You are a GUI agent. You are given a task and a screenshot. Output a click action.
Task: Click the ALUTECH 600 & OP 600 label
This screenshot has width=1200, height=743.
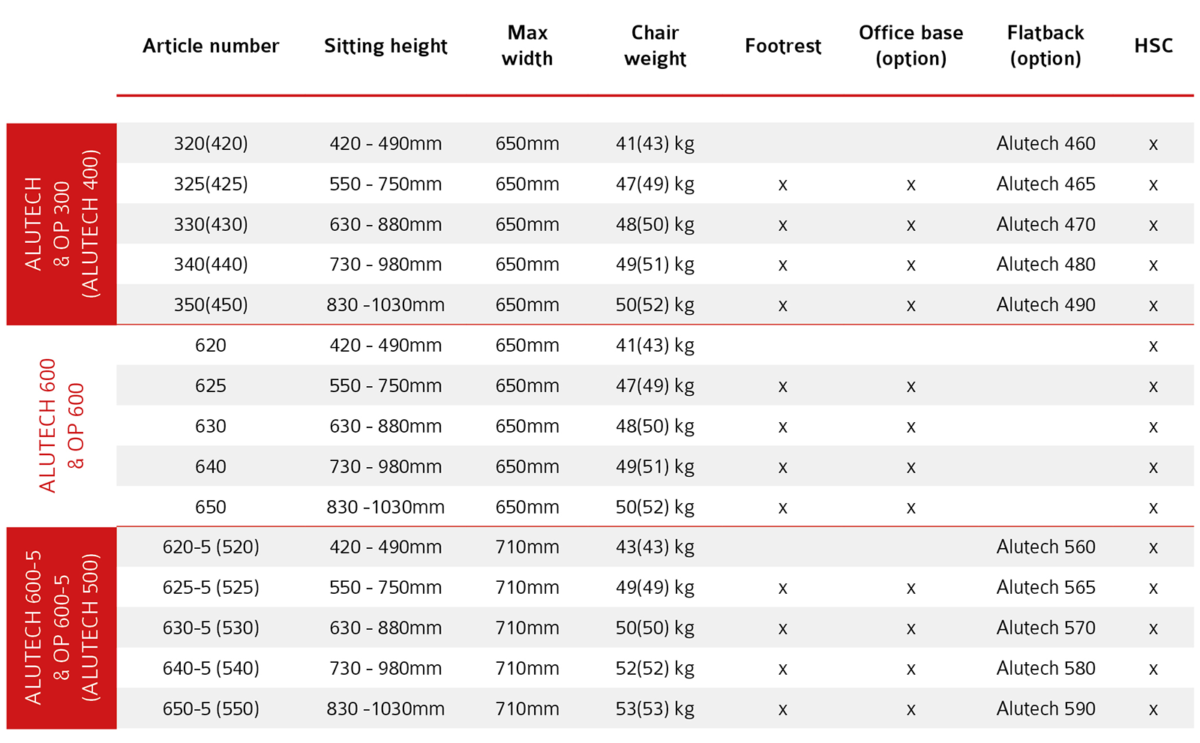62,426
